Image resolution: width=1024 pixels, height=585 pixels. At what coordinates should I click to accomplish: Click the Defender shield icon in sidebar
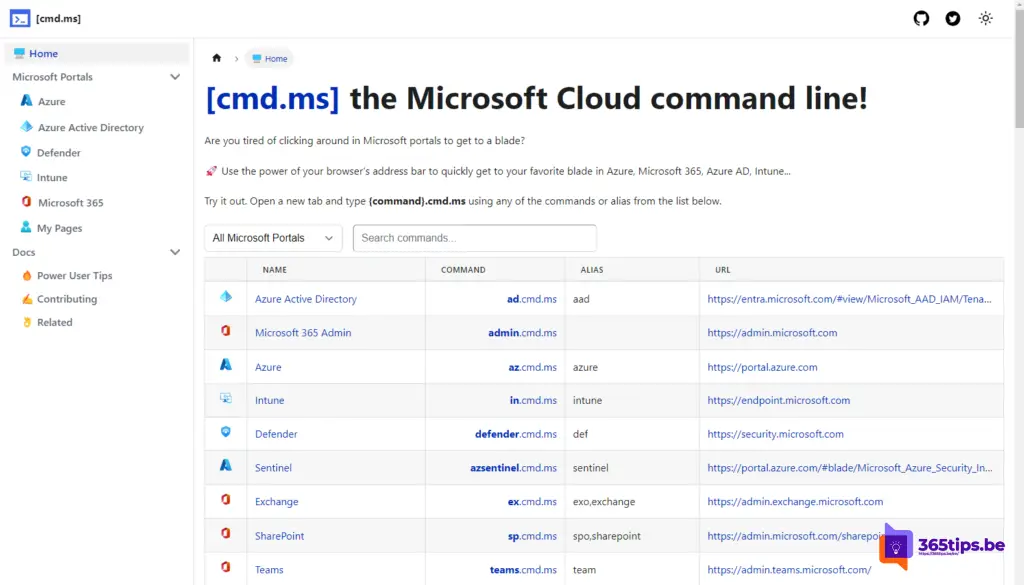tap(27, 152)
